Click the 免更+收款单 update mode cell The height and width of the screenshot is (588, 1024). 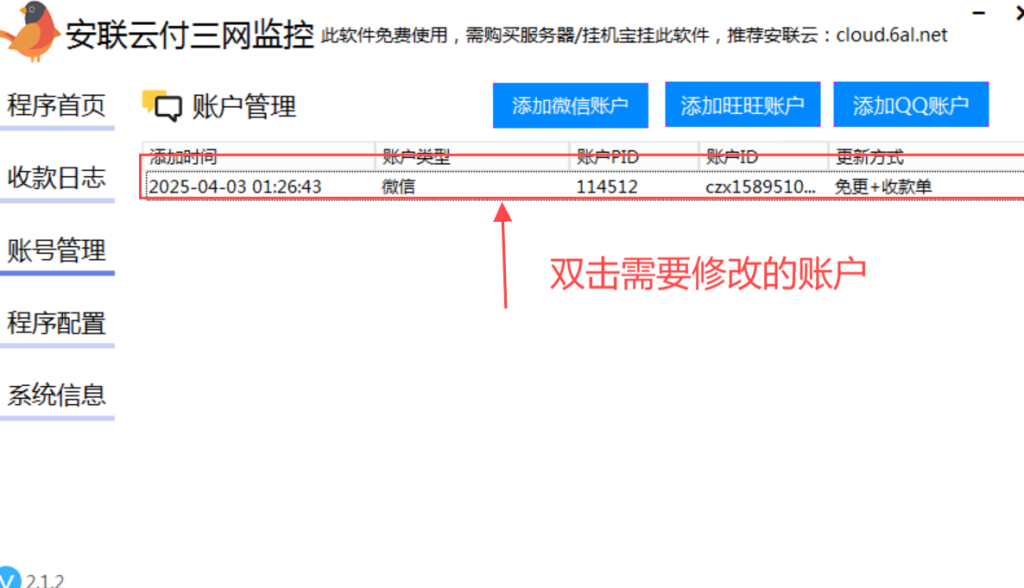tap(883, 187)
